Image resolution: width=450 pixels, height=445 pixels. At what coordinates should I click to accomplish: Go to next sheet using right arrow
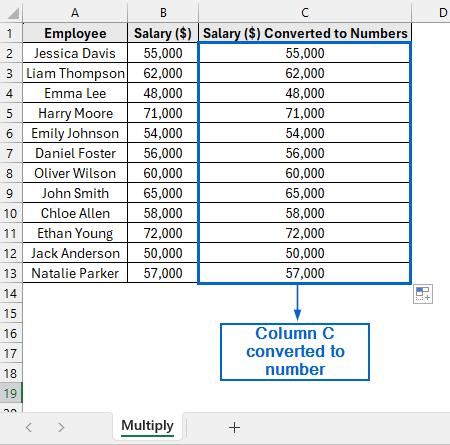tap(61, 427)
